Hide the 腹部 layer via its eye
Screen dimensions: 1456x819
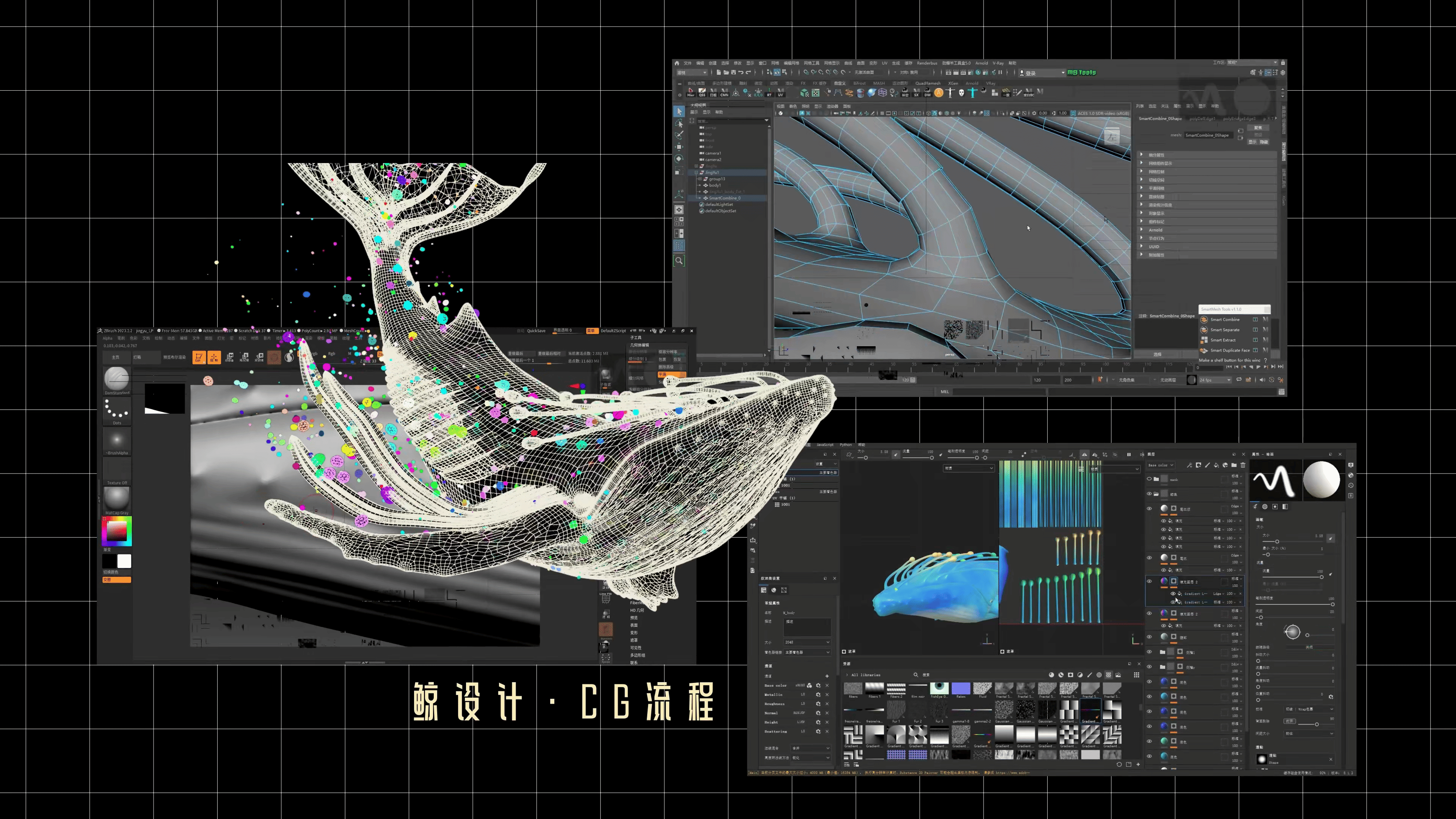coord(1149,637)
